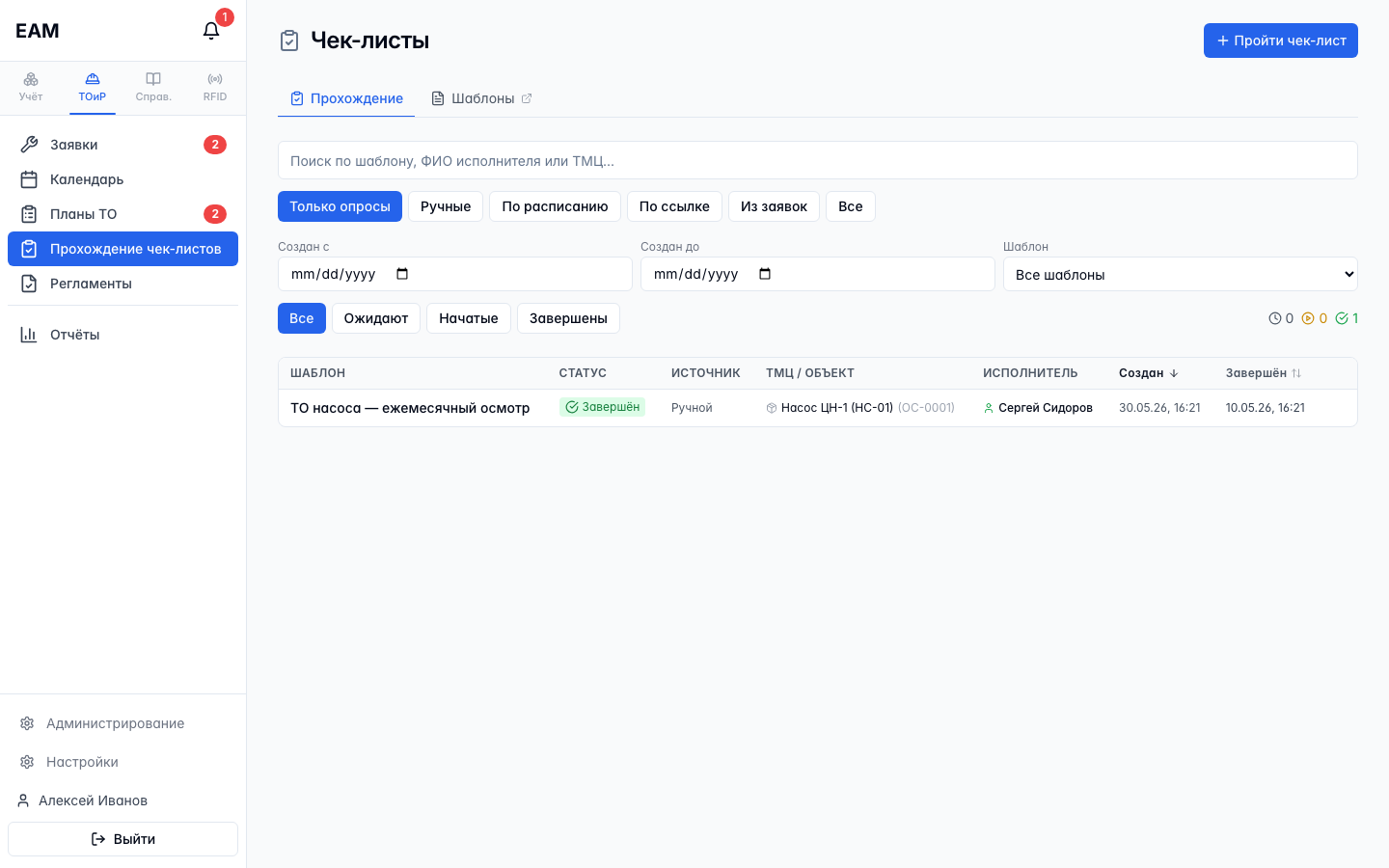Open the Справ. reference book icon
This screenshot has height=868, width=1389.
(x=153, y=79)
